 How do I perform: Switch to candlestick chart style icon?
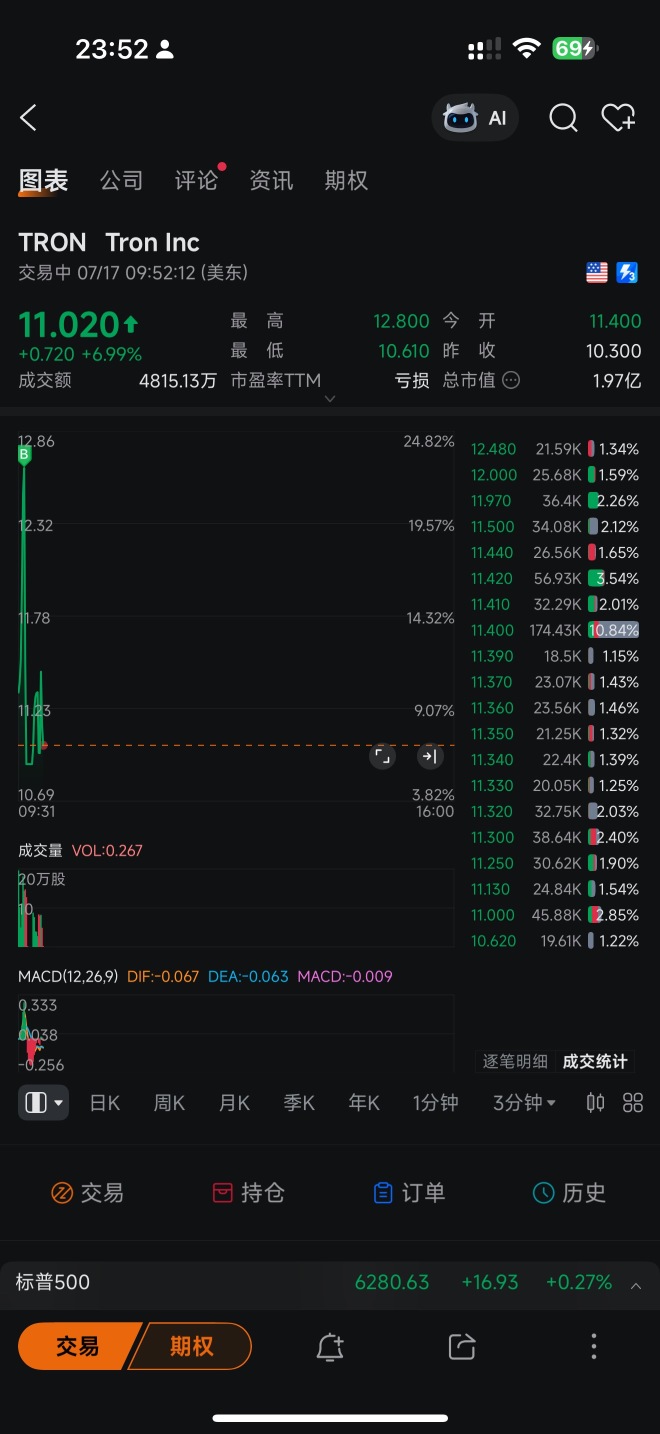coord(595,1103)
